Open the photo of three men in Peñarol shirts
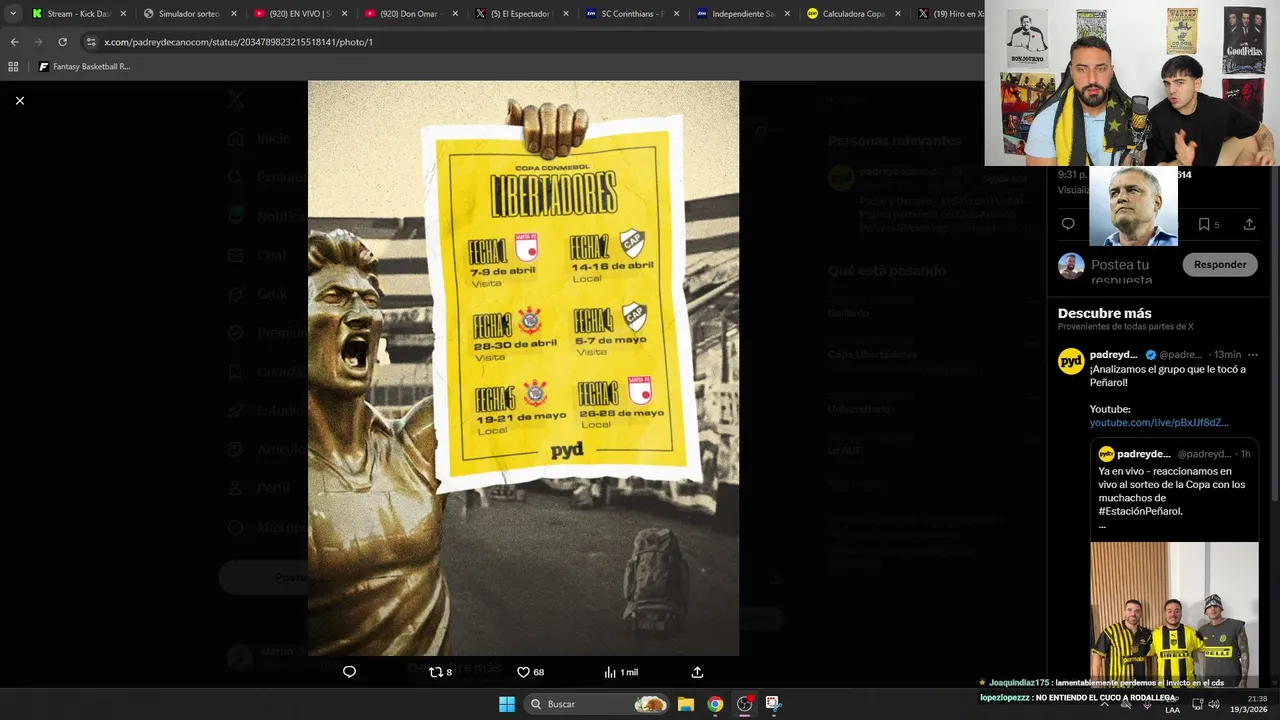Viewport: 1280px width, 720px height. tap(1174, 614)
